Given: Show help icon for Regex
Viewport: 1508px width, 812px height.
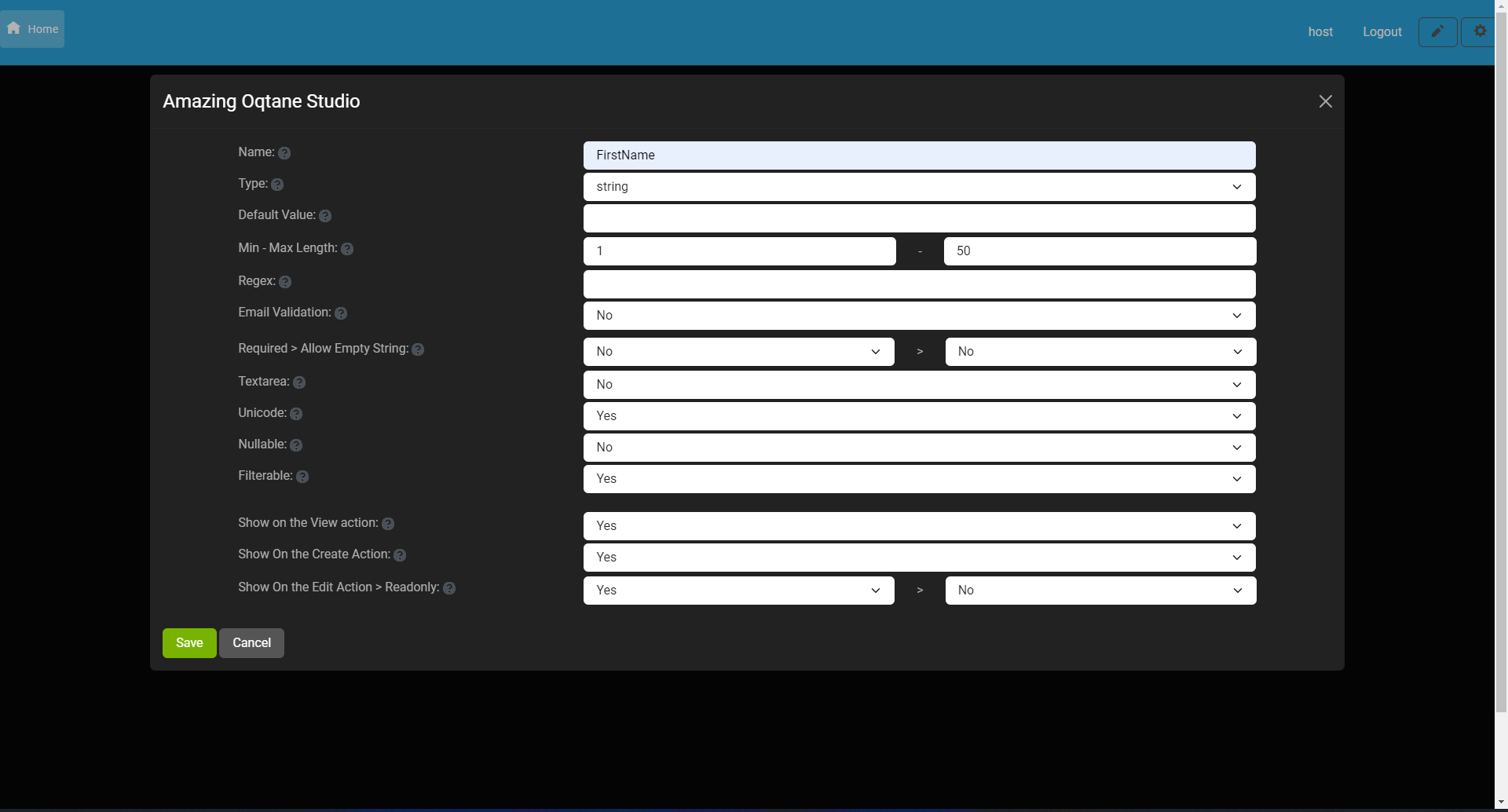Looking at the screenshot, I should point(285,282).
